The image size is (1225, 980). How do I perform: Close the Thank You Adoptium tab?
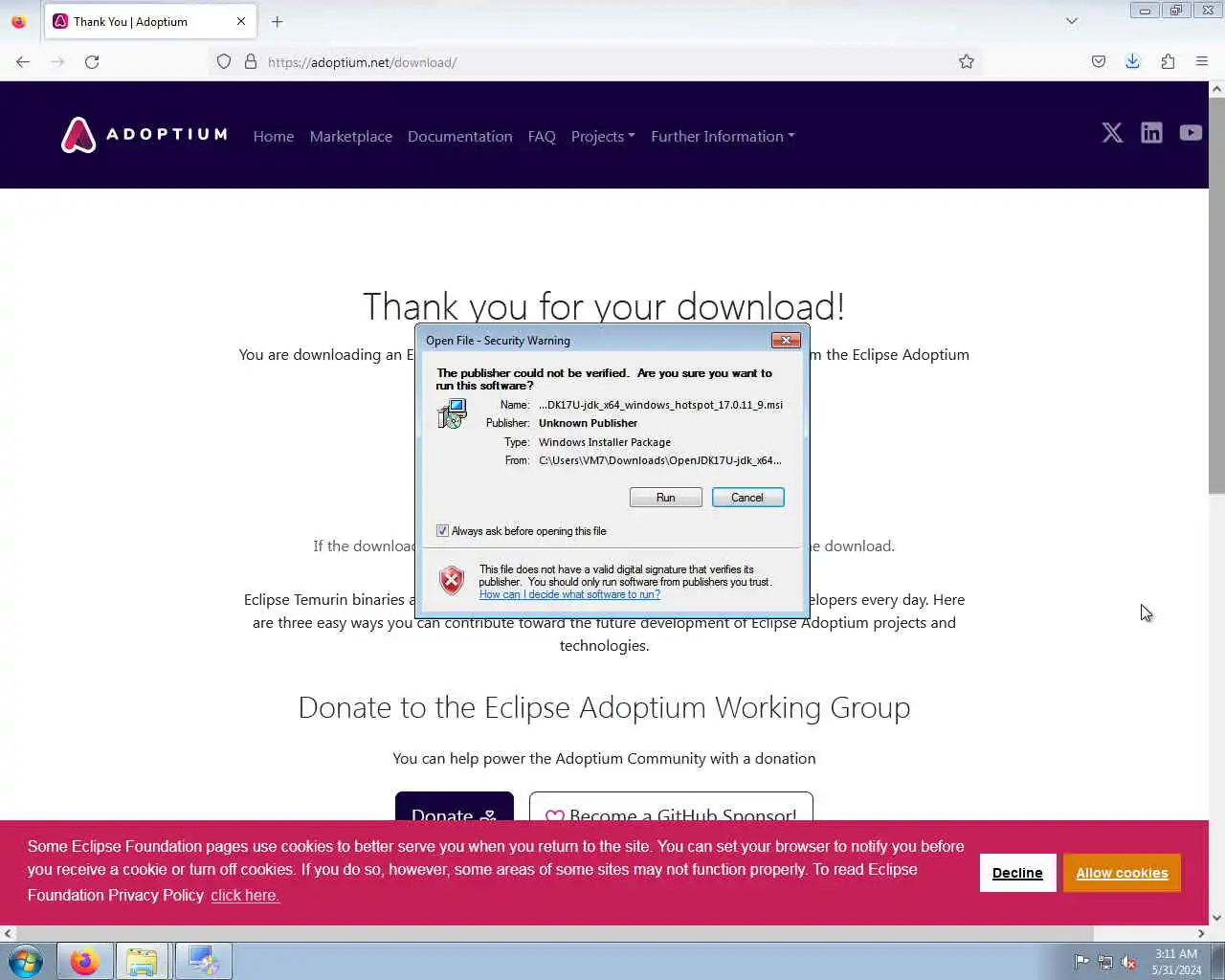click(241, 21)
